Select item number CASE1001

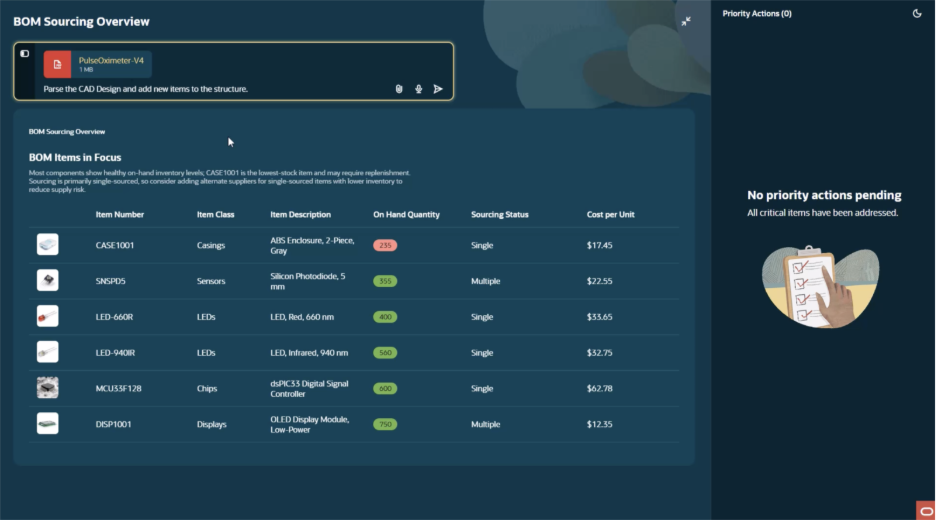point(115,245)
